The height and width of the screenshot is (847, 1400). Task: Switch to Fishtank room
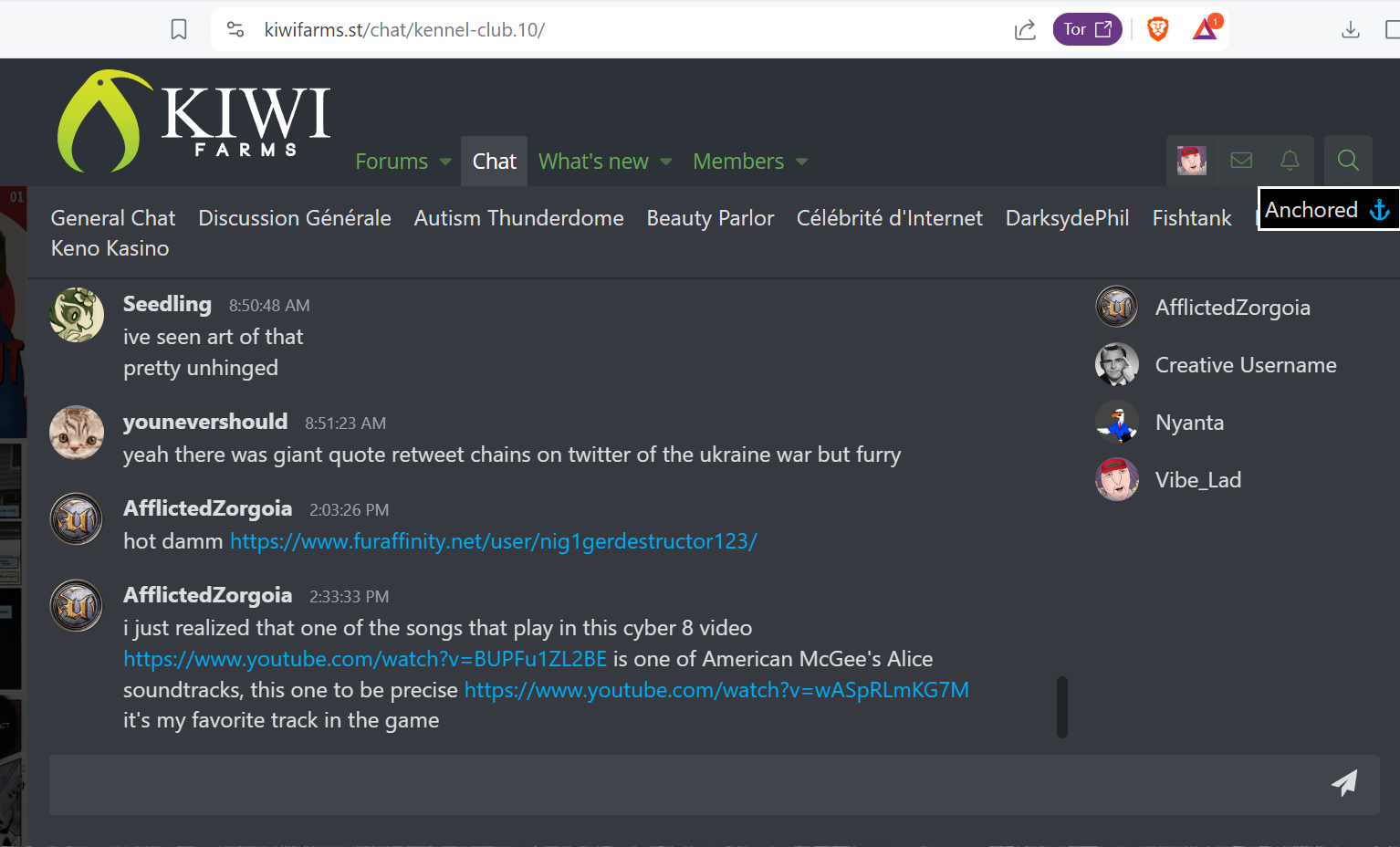tap(1191, 218)
